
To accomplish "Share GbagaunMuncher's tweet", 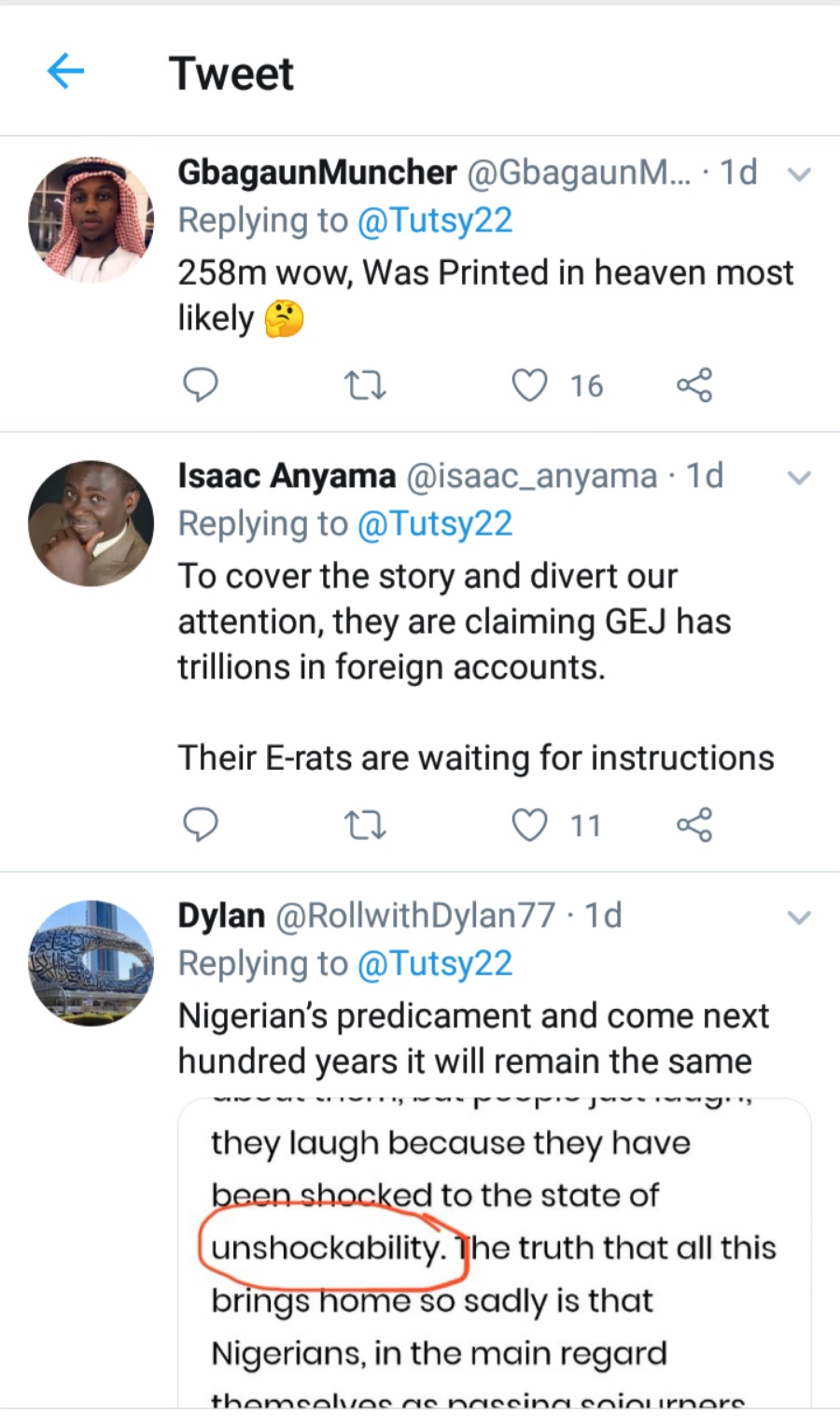I will coord(694,384).
